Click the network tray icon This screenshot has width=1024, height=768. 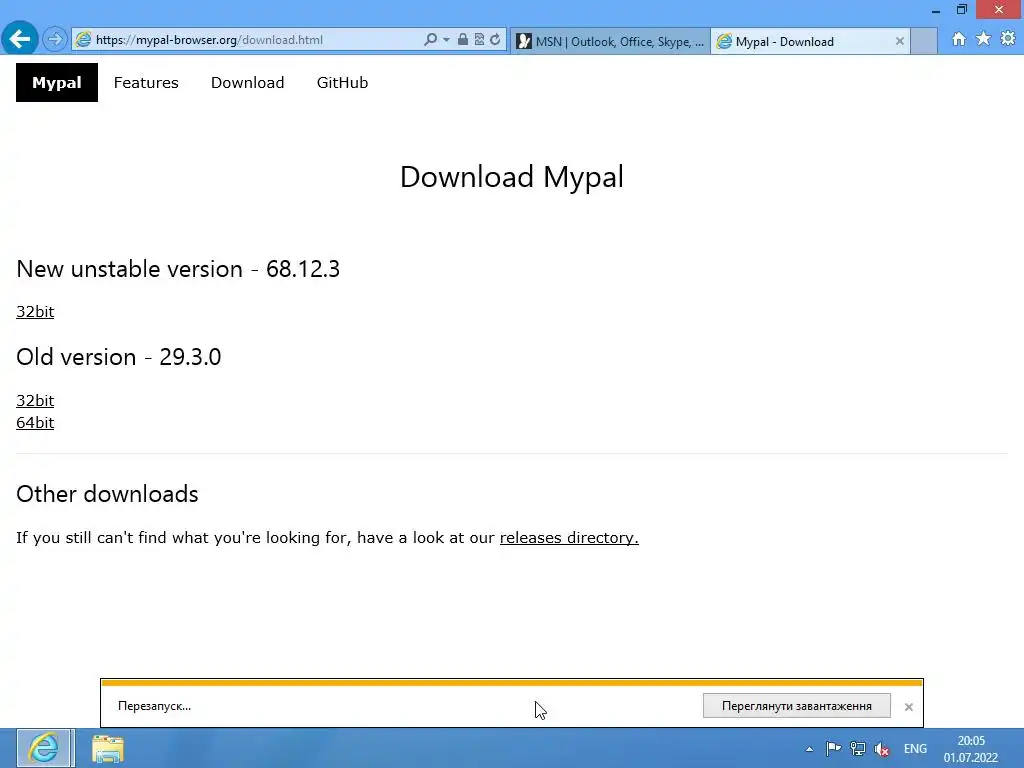tap(857, 748)
